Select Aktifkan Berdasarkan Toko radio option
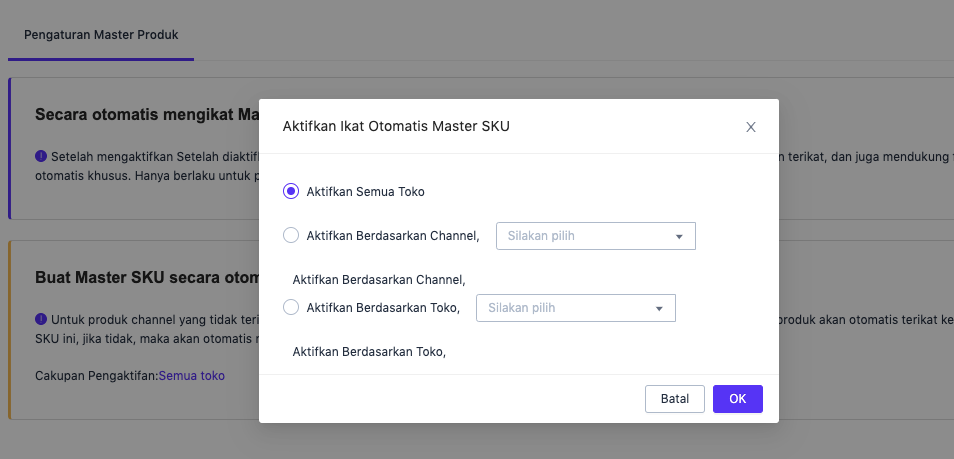 coord(291,307)
